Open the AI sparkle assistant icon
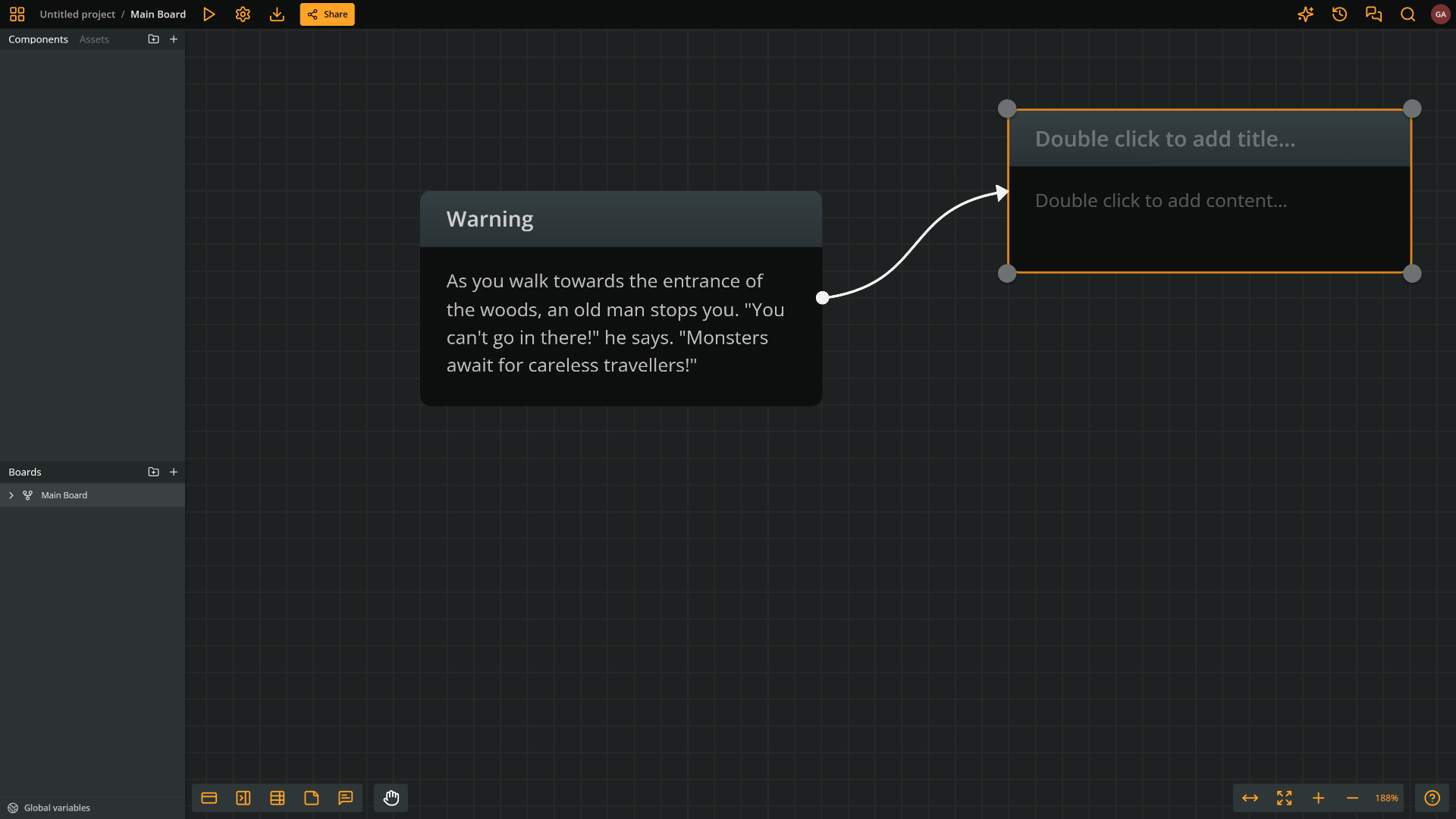Image resolution: width=1456 pixels, height=819 pixels. coord(1305,14)
